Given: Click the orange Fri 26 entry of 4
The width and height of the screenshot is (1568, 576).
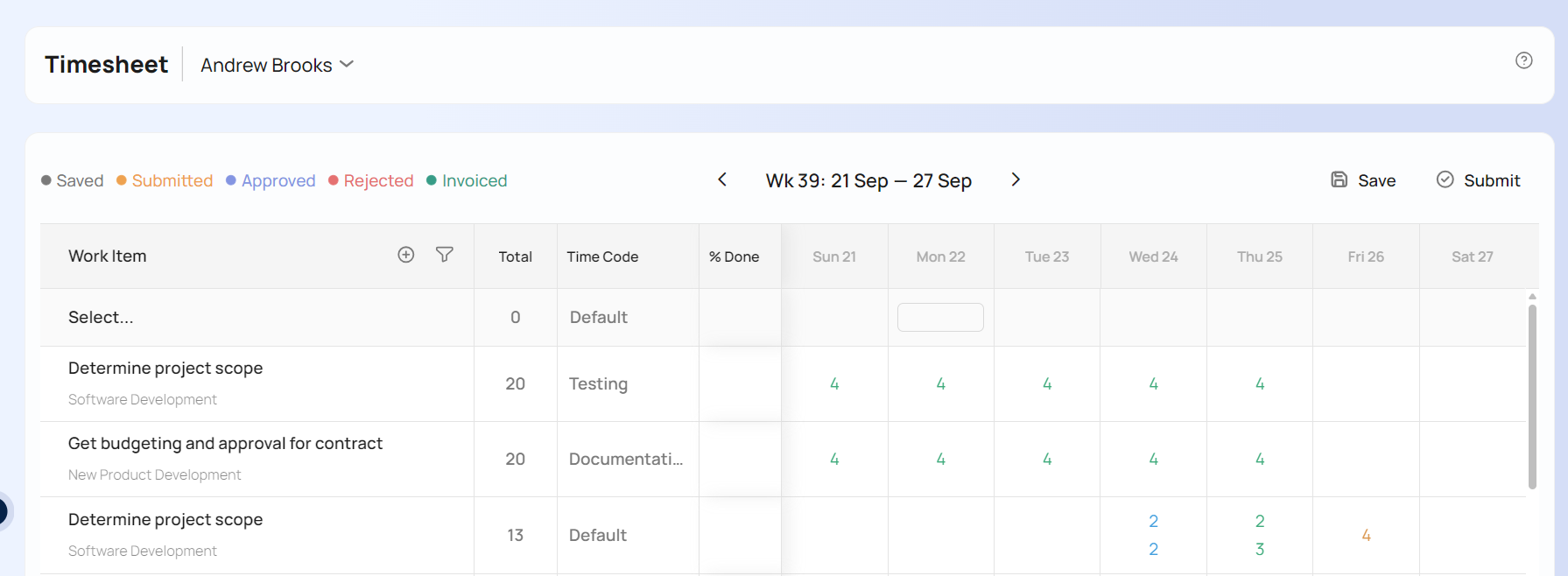Looking at the screenshot, I should pos(1366,535).
